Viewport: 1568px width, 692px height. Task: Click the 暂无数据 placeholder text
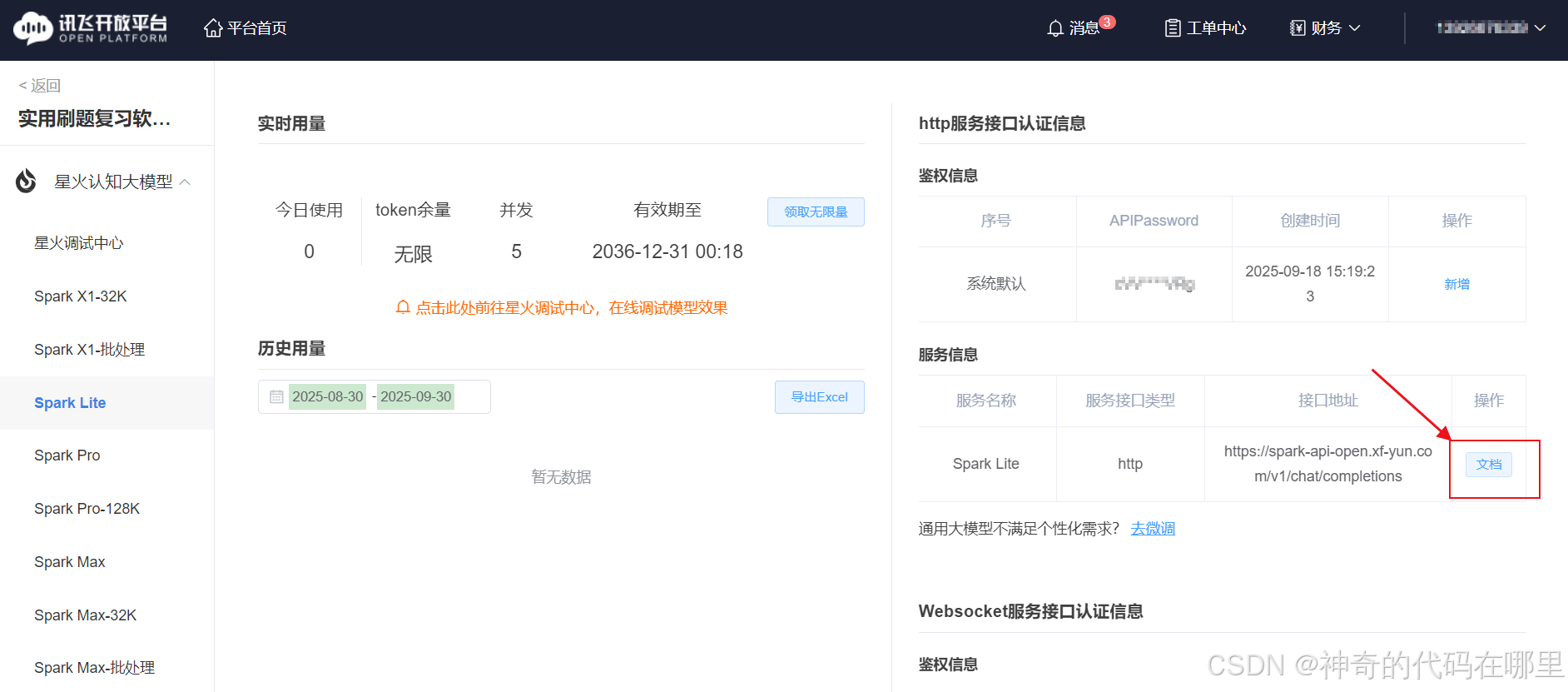coord(562,477)
